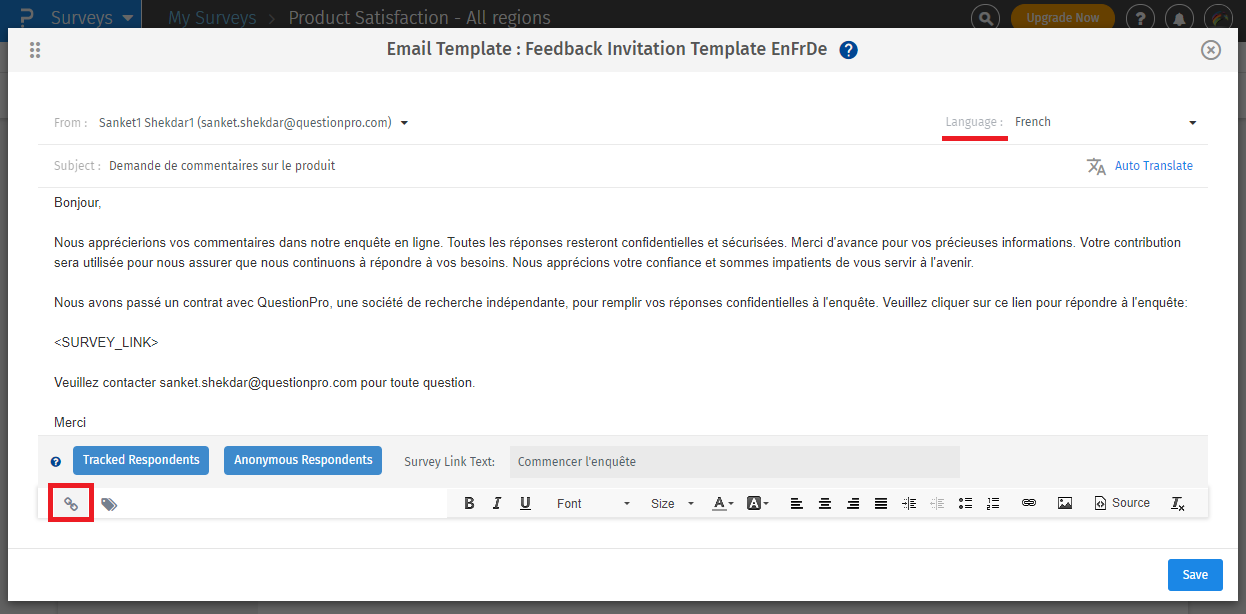This screenshot has height=614, width=1246.
Task: Remove formatting with the Tx icon
Action: point(1177,503)
